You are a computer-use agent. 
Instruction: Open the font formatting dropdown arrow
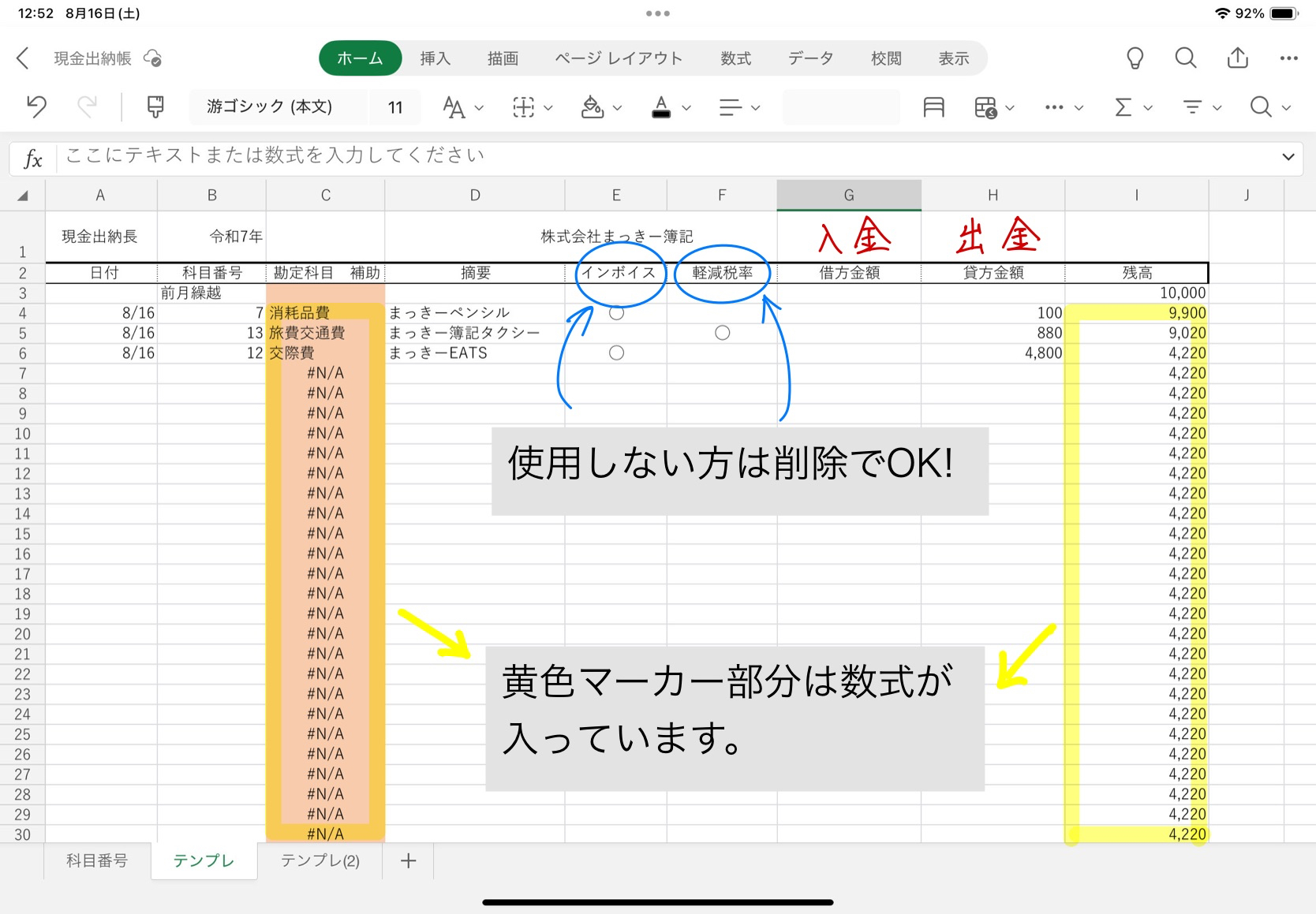[479, 108]
